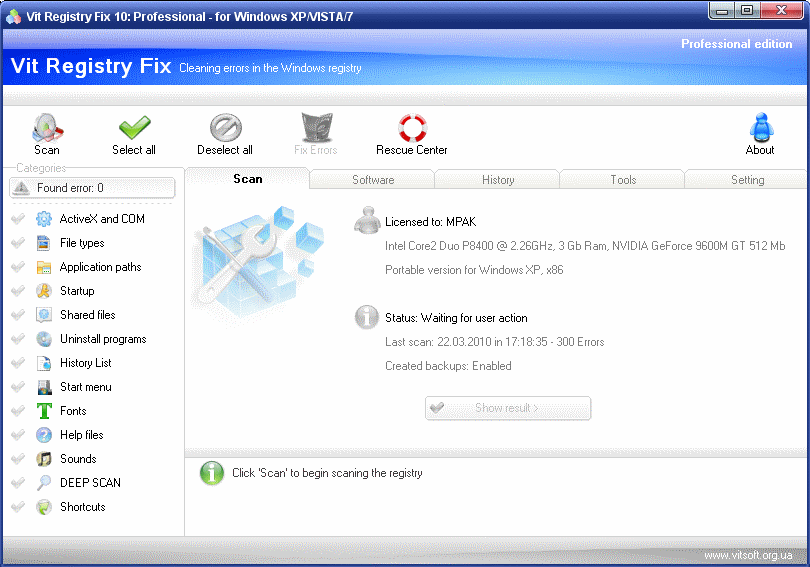Click the Fix Errors trash icon
810x567 pixels.
click(317, 128)
